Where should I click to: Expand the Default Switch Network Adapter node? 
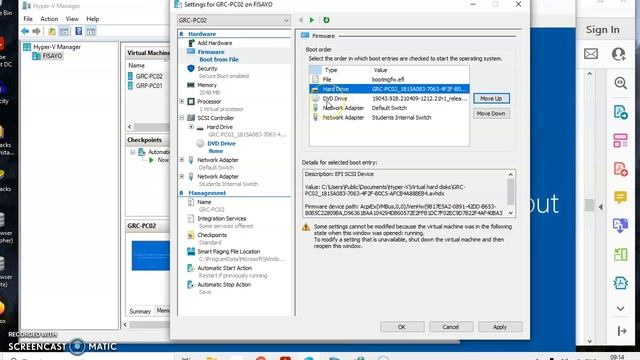point(182,160)
